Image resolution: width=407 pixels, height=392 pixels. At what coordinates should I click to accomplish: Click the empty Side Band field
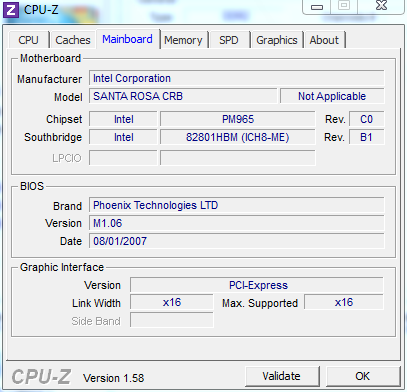pos(172,320)
